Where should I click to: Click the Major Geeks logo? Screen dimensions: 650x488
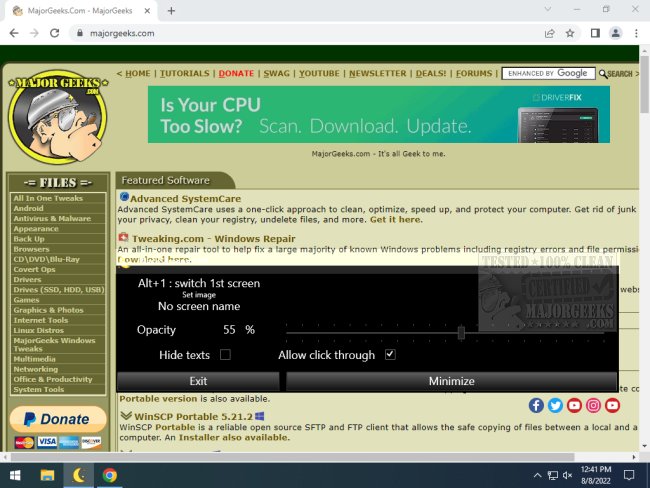tap(58, 117)
